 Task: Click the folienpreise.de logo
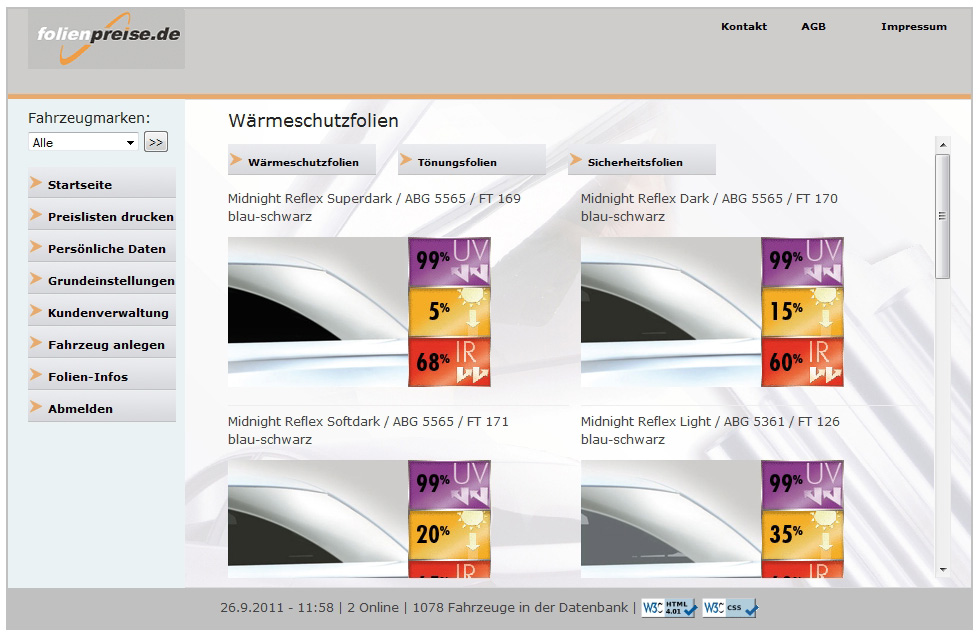coord(107,39)
